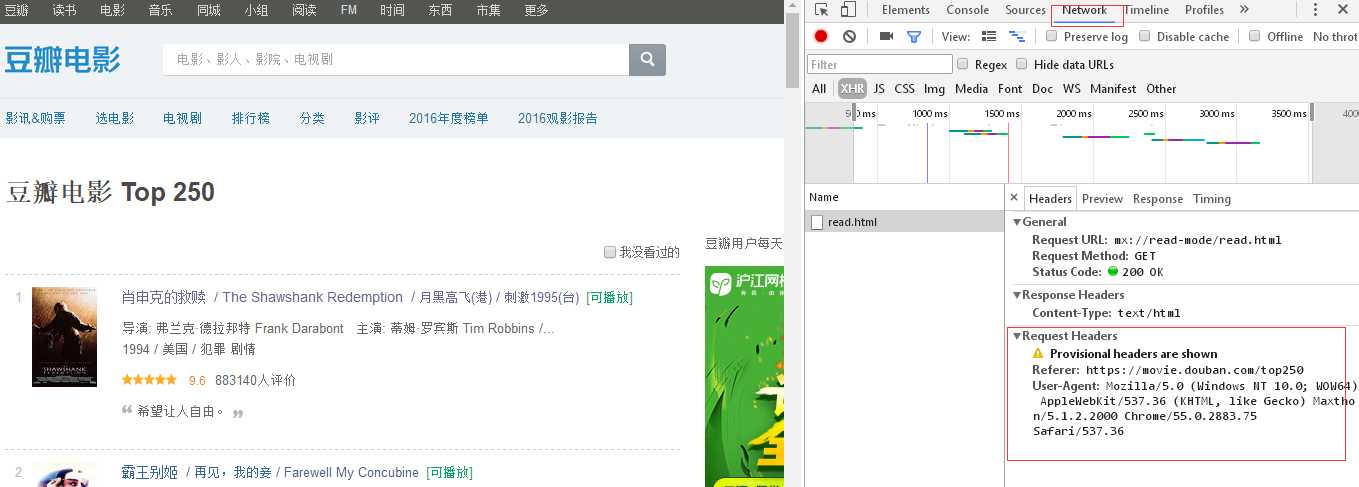
Task: Focus the Douban movie search box
Action: 396,59
